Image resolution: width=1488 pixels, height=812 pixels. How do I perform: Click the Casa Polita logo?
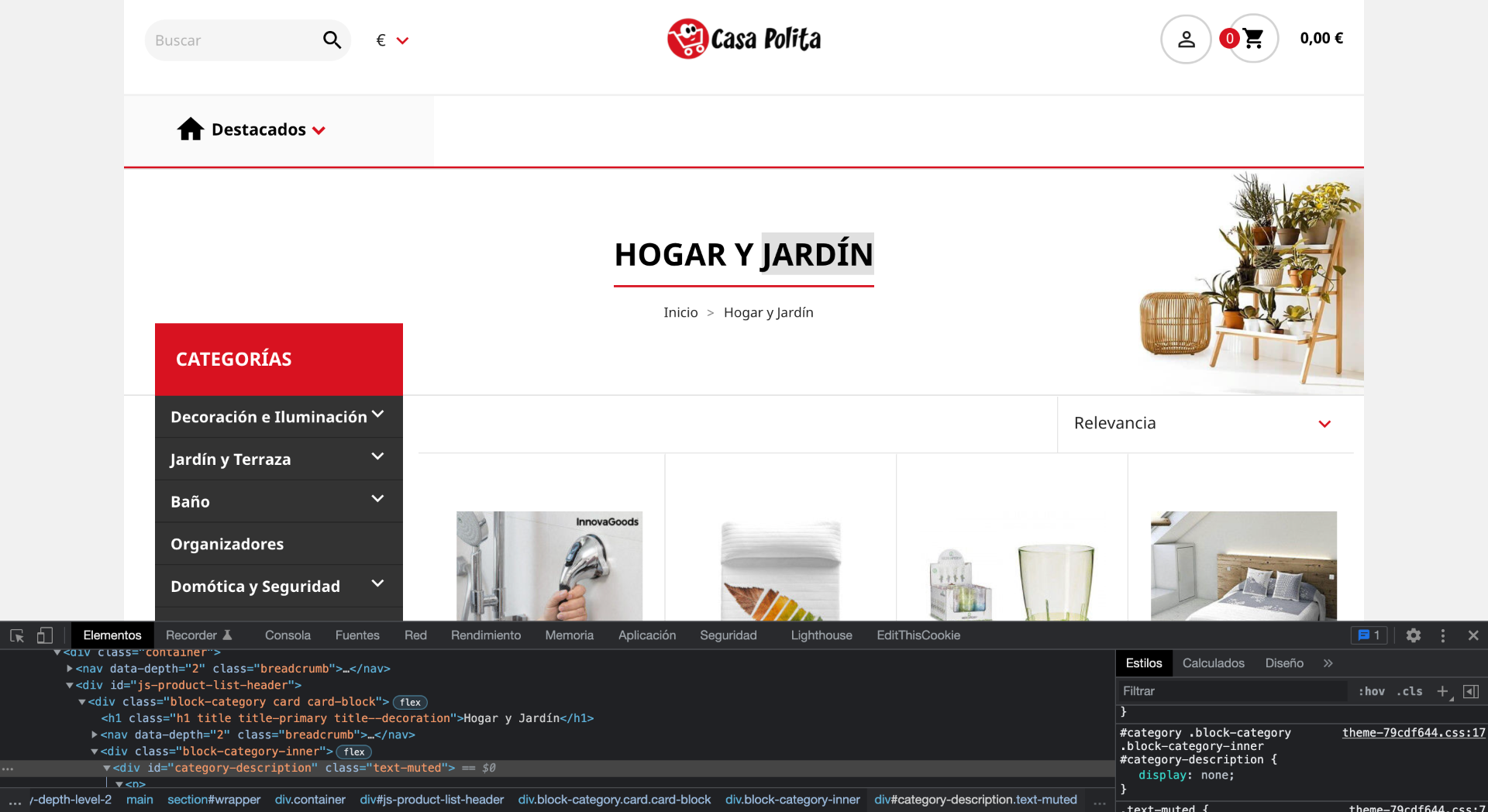744,39
